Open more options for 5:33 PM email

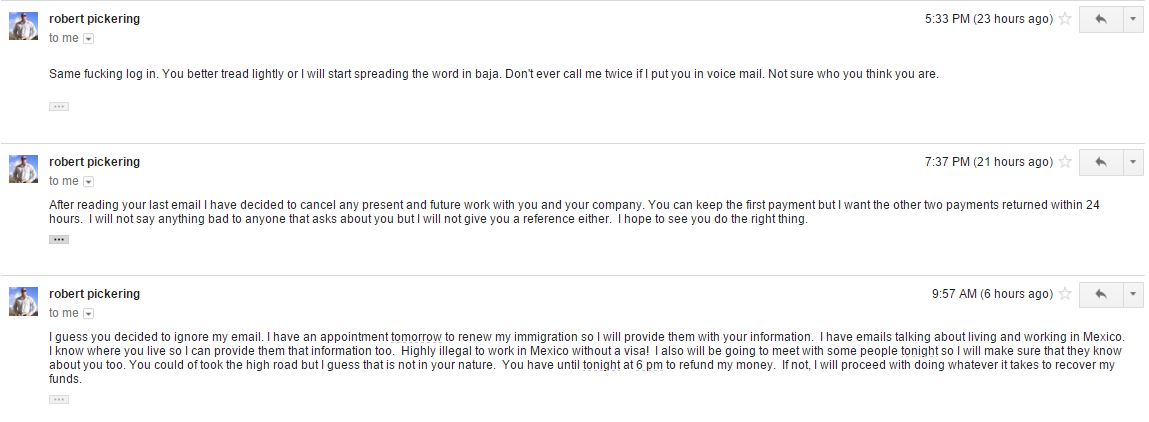[1133, 19]
